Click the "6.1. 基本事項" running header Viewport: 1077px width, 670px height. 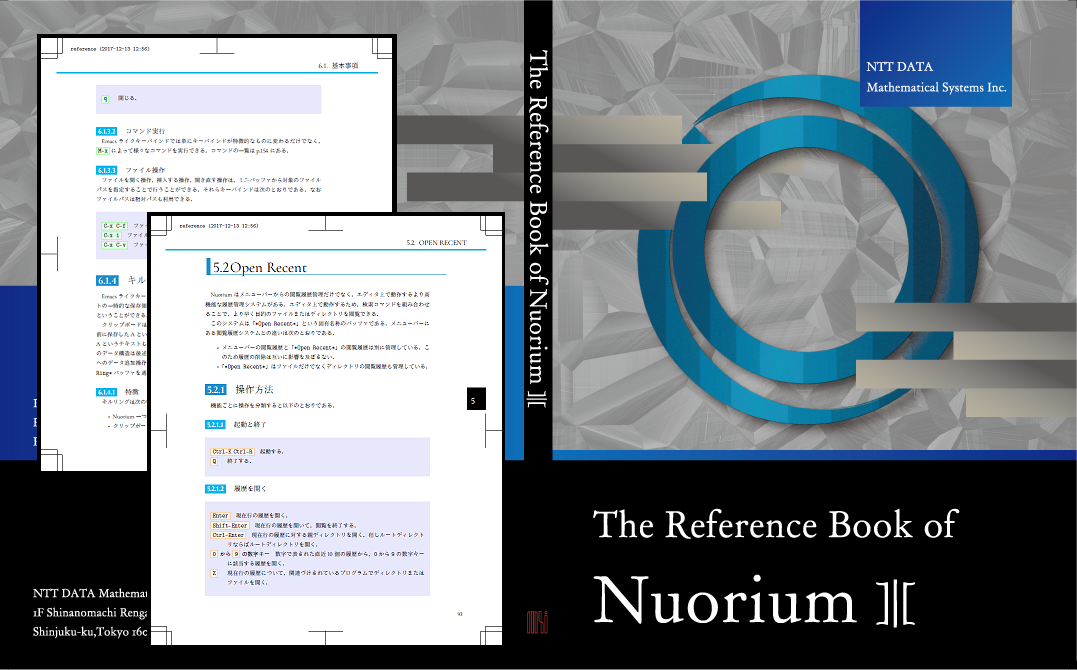[x=338, y=66]
